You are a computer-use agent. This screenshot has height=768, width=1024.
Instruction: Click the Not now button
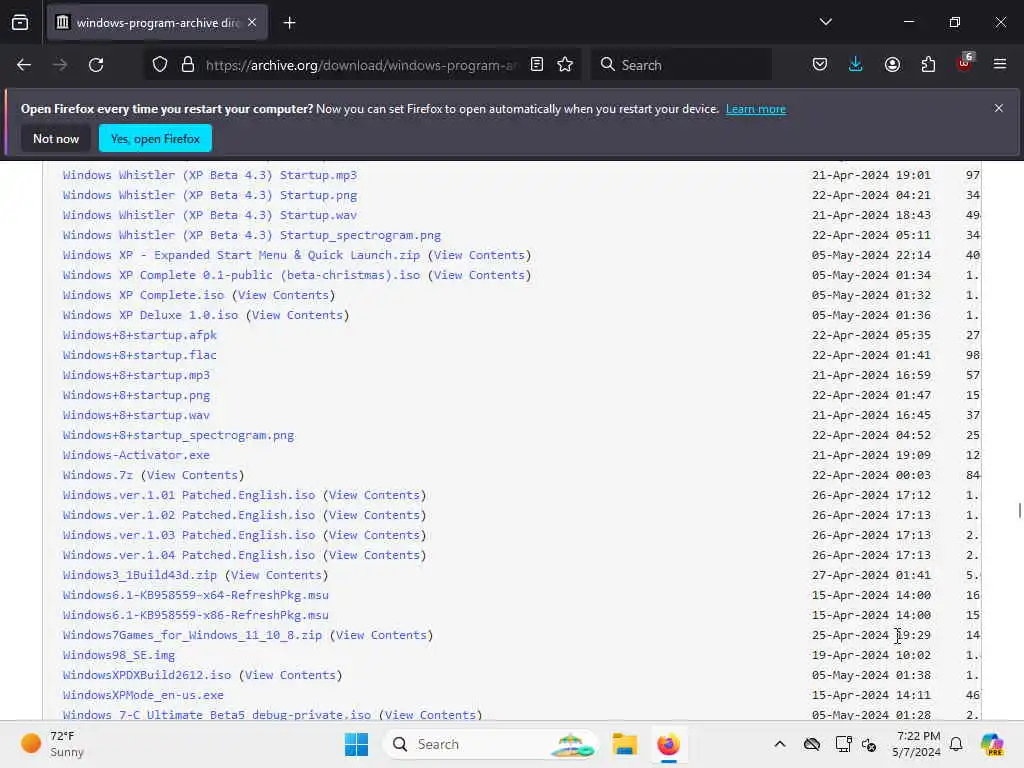(x=56, y=138)
